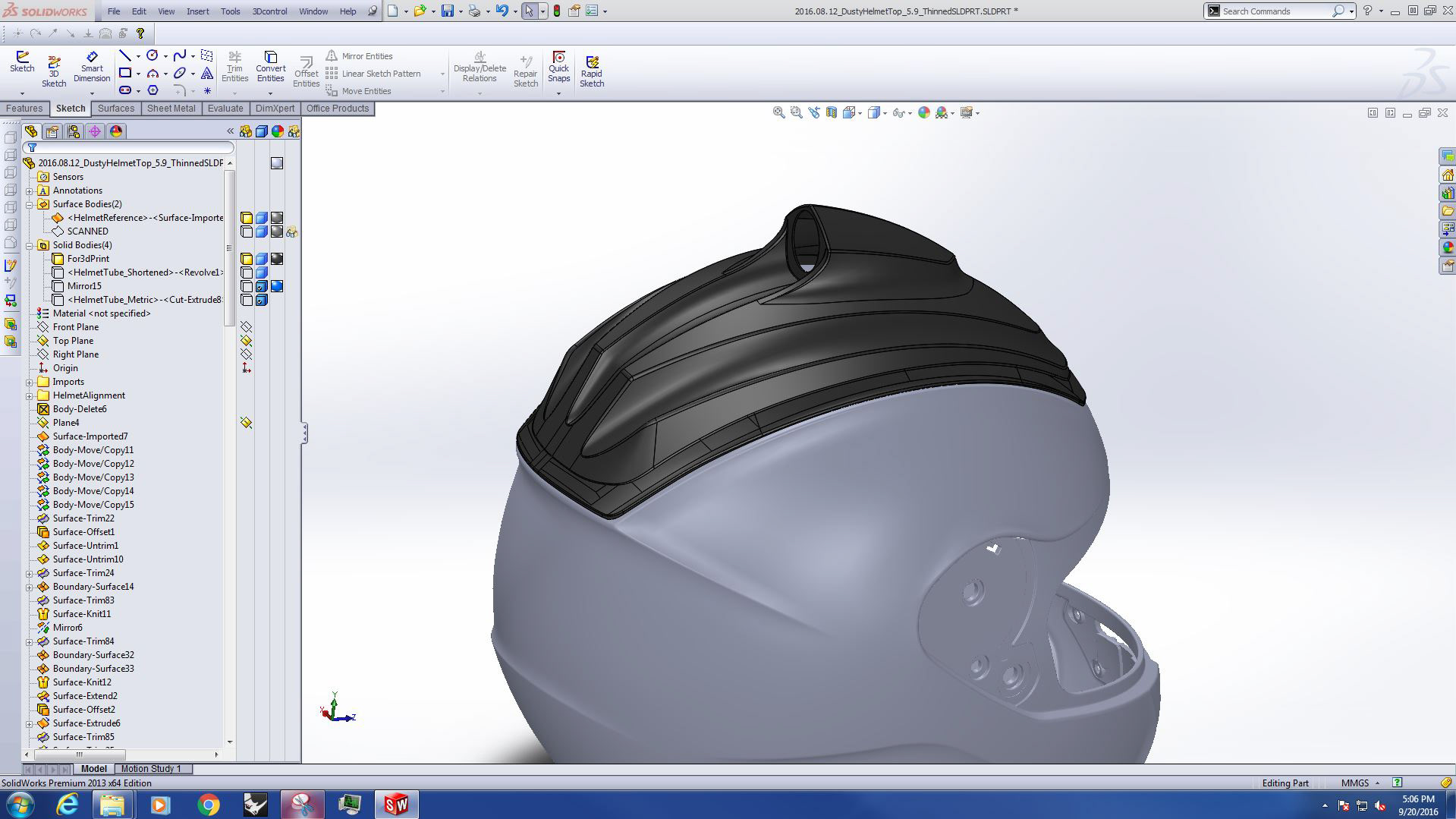
Task: Click Zoom to Fit in view toolbar
Action: point(778,112)
